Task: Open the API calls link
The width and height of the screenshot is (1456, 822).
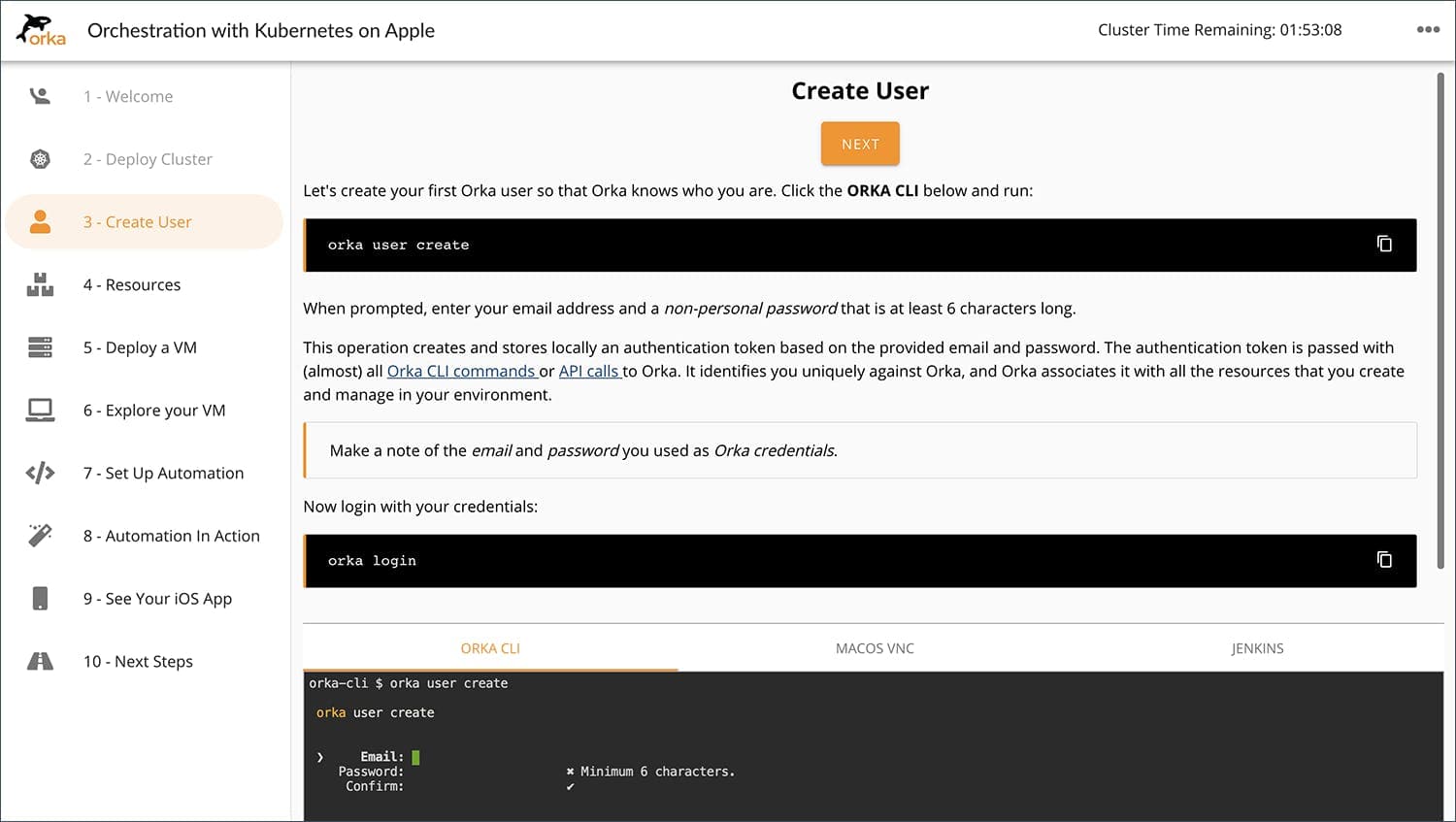Action: point(589,371)
